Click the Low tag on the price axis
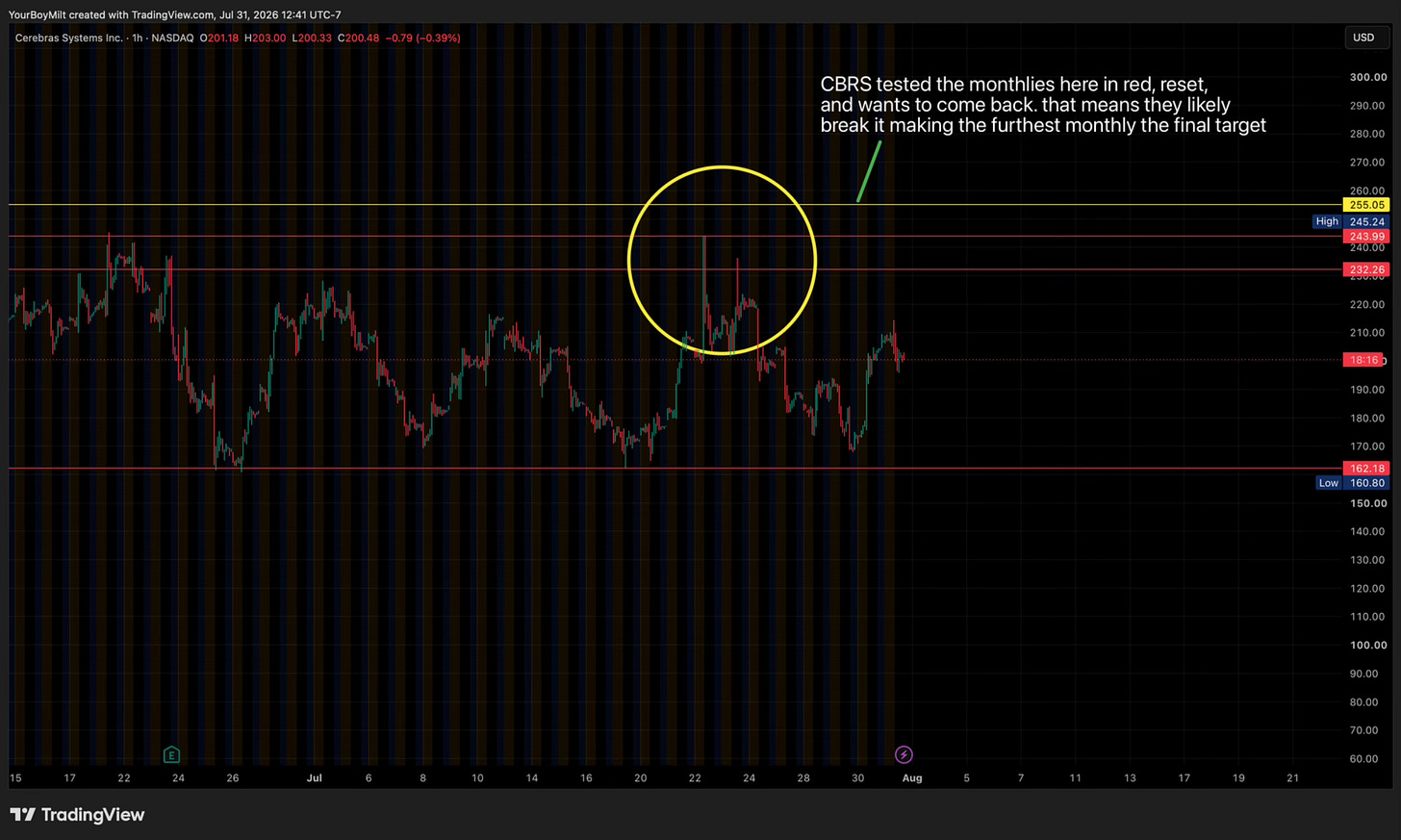1401x840 pixels. 1328,483
